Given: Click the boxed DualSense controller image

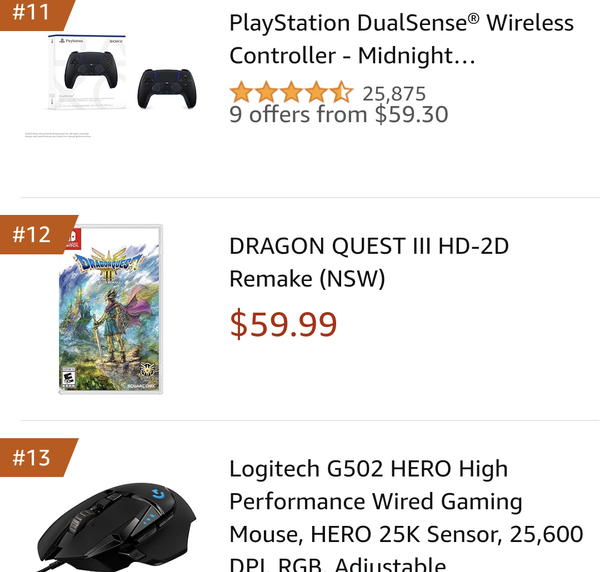Looking at the screenshot, I should coord(88,72).
